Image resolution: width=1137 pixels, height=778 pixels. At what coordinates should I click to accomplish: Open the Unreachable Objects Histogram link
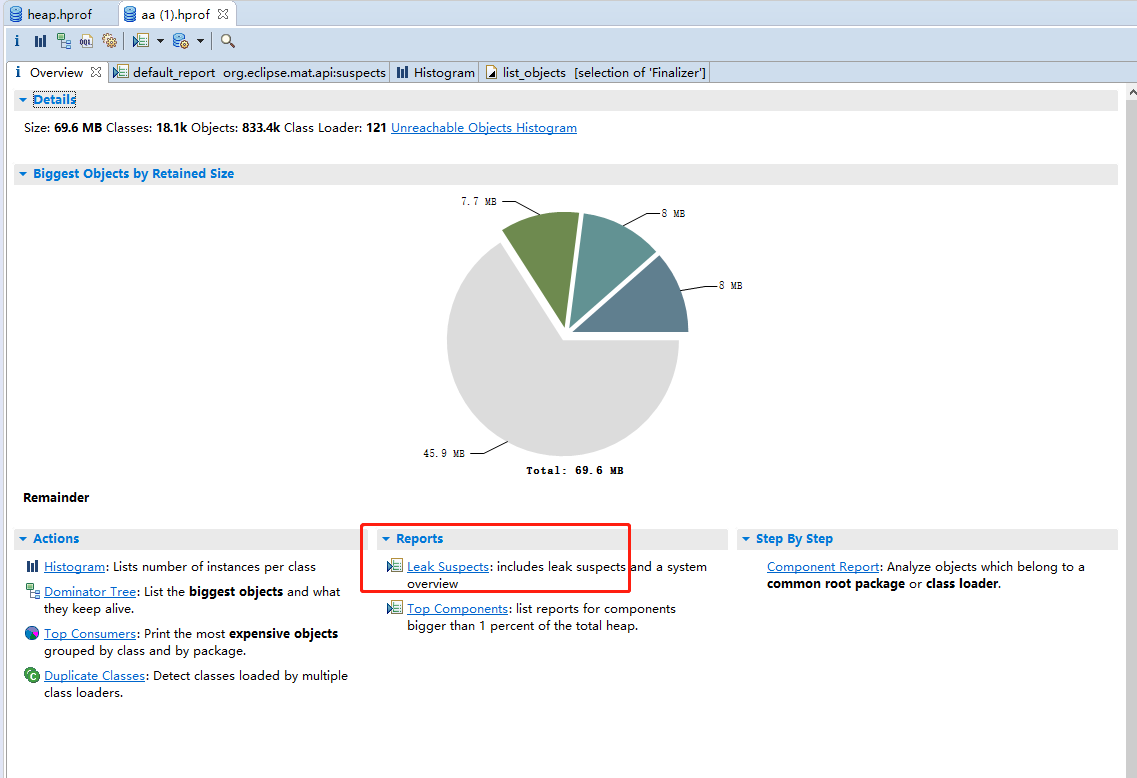[484, 128]
